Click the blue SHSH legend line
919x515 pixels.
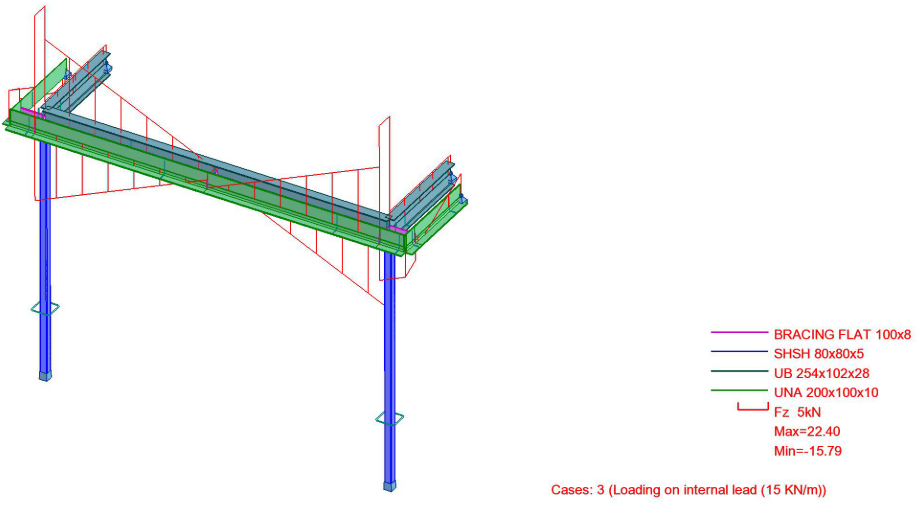click(x=739, y=352)
